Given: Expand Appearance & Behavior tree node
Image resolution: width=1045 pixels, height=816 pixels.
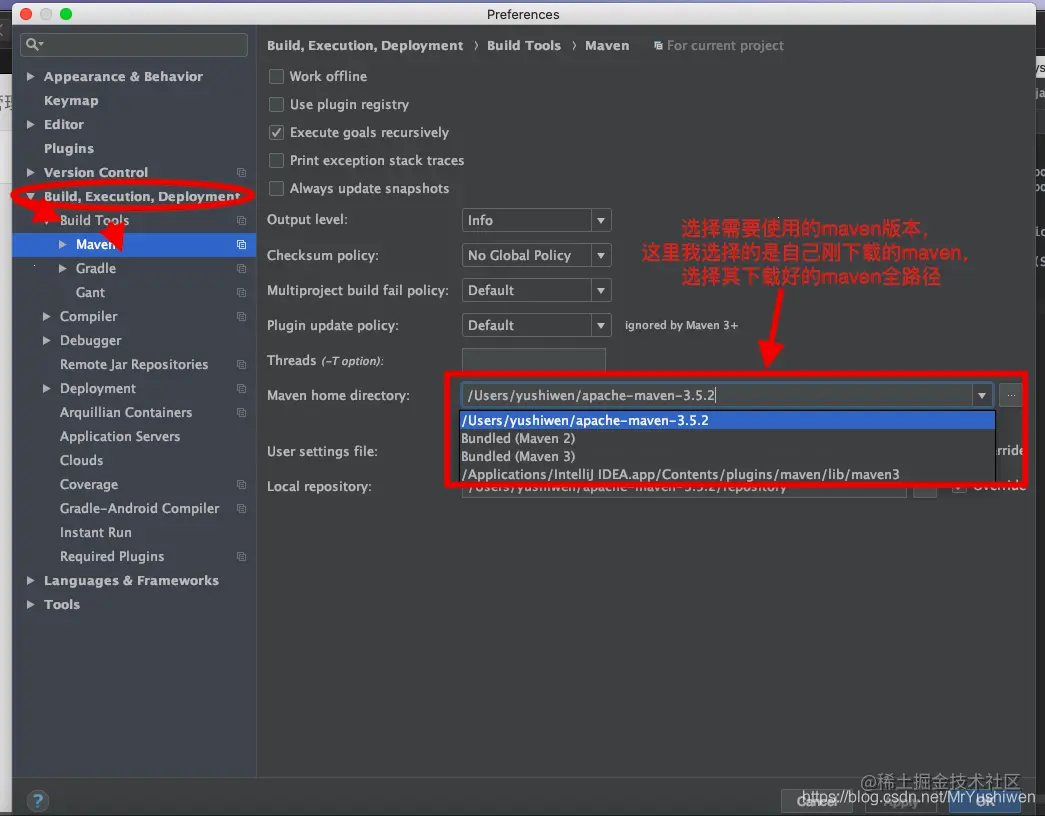Looking at the screenshot, I should pyautogui.click(x=31, y=77).
